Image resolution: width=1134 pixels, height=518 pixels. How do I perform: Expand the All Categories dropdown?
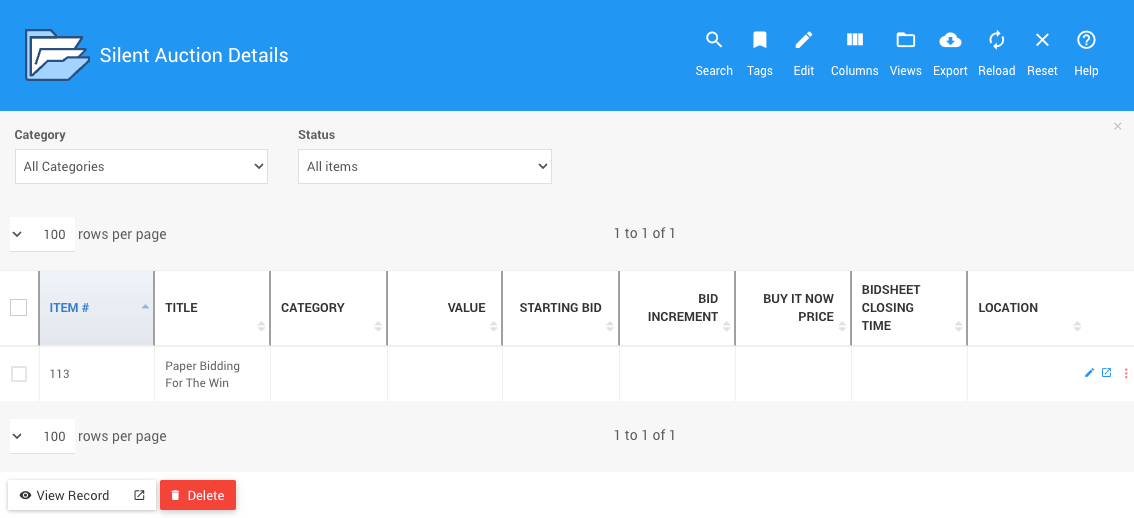click(141, 167)
